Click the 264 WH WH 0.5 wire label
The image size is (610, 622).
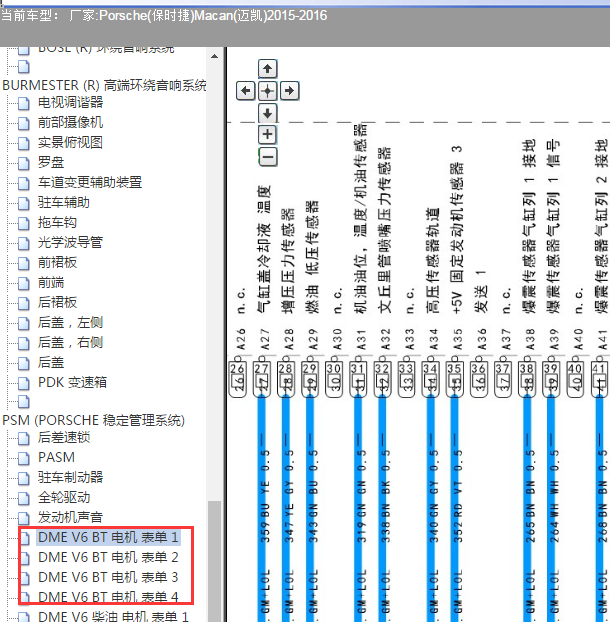pyautogui.click(x=554, y=496)
